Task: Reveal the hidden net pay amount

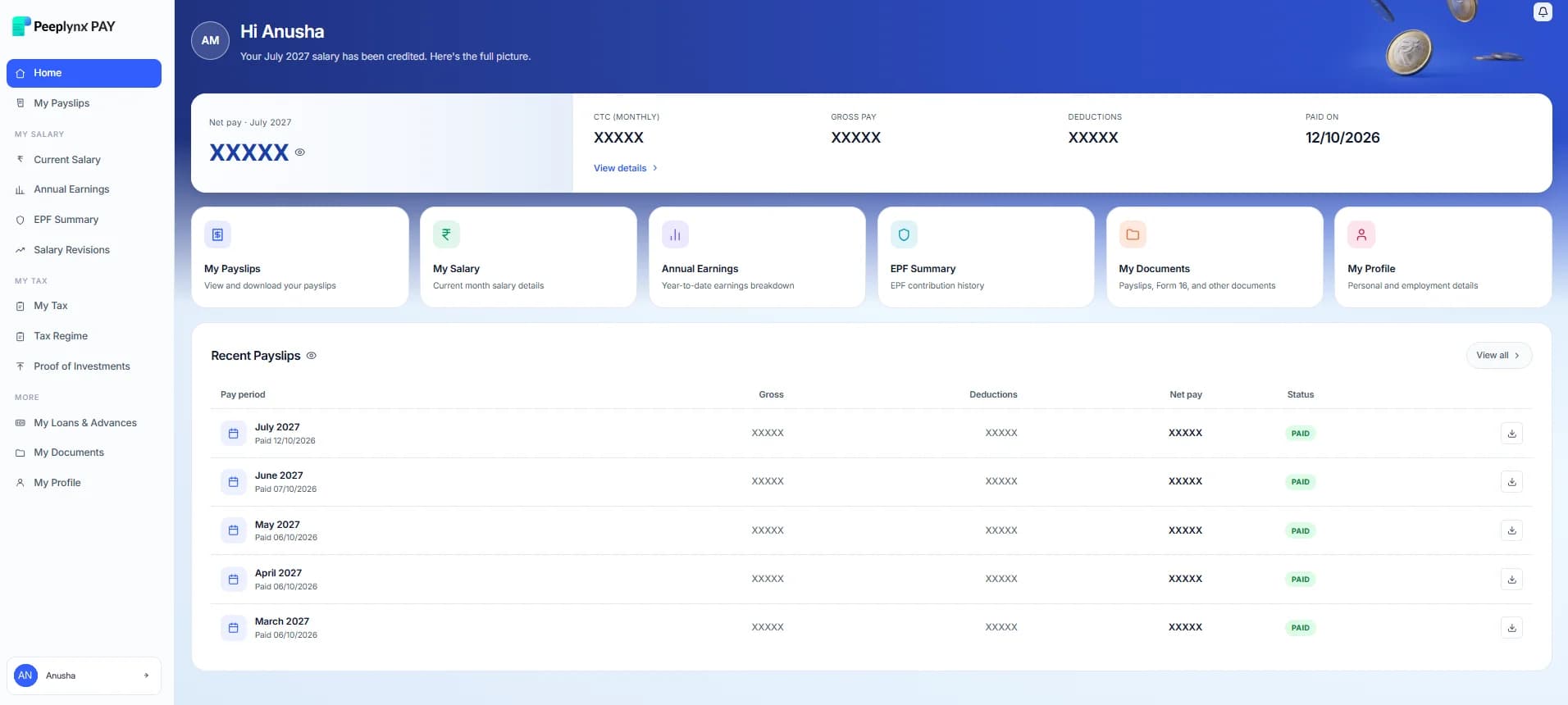Action: click(300, 152)
